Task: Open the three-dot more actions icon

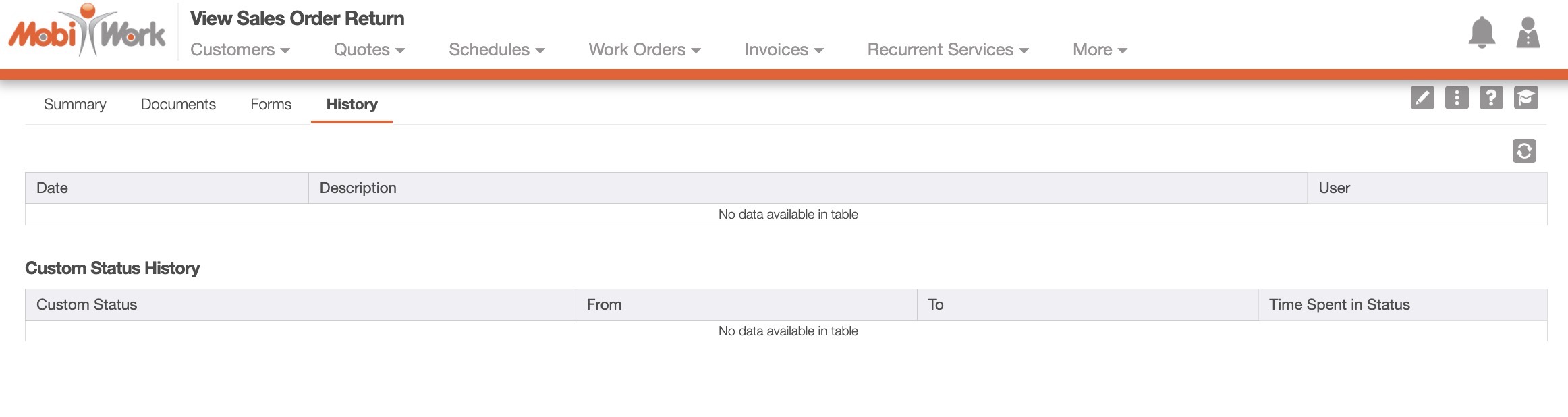Action: tap(1457, 98)
